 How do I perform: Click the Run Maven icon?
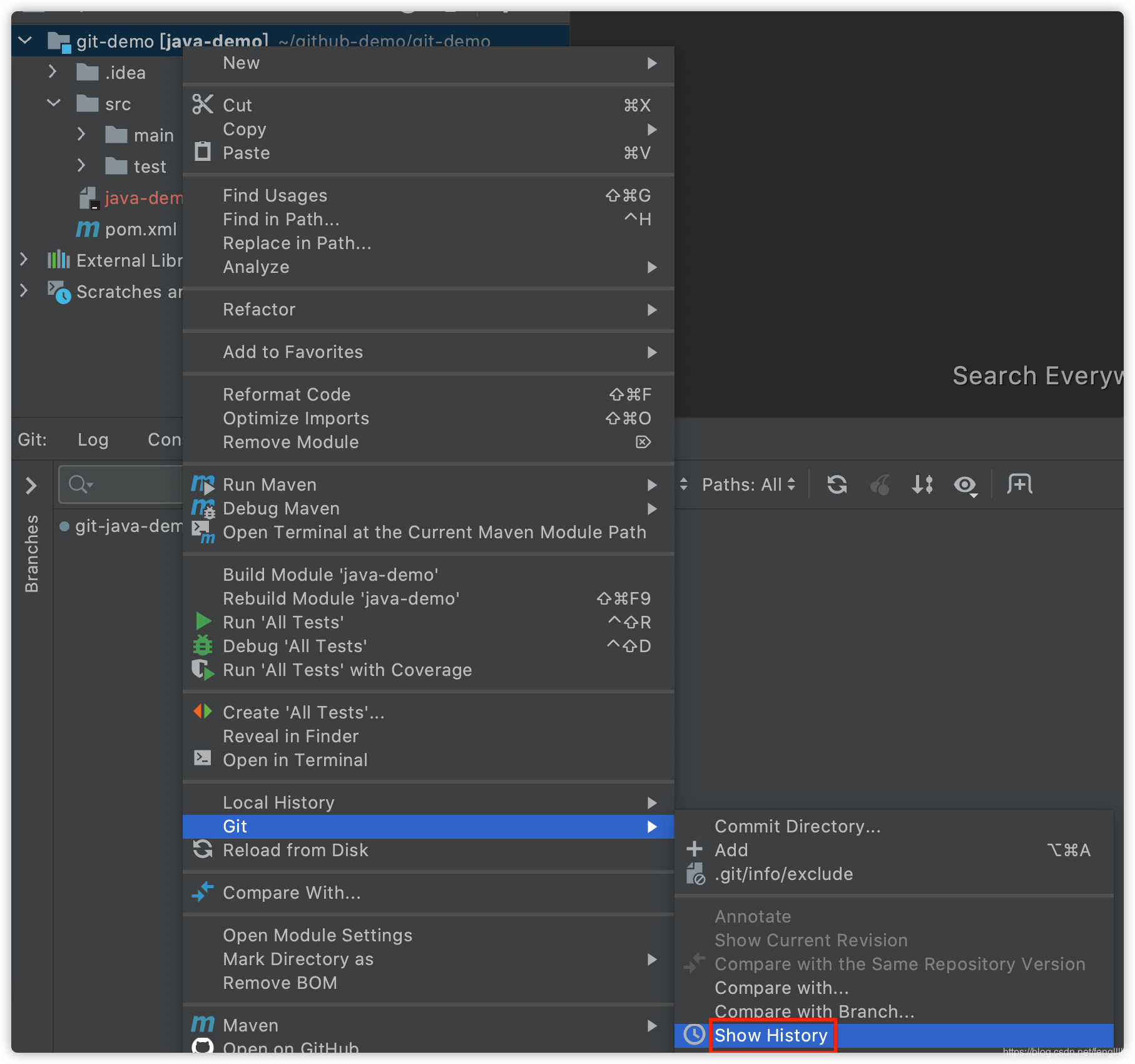pos(203,484)
